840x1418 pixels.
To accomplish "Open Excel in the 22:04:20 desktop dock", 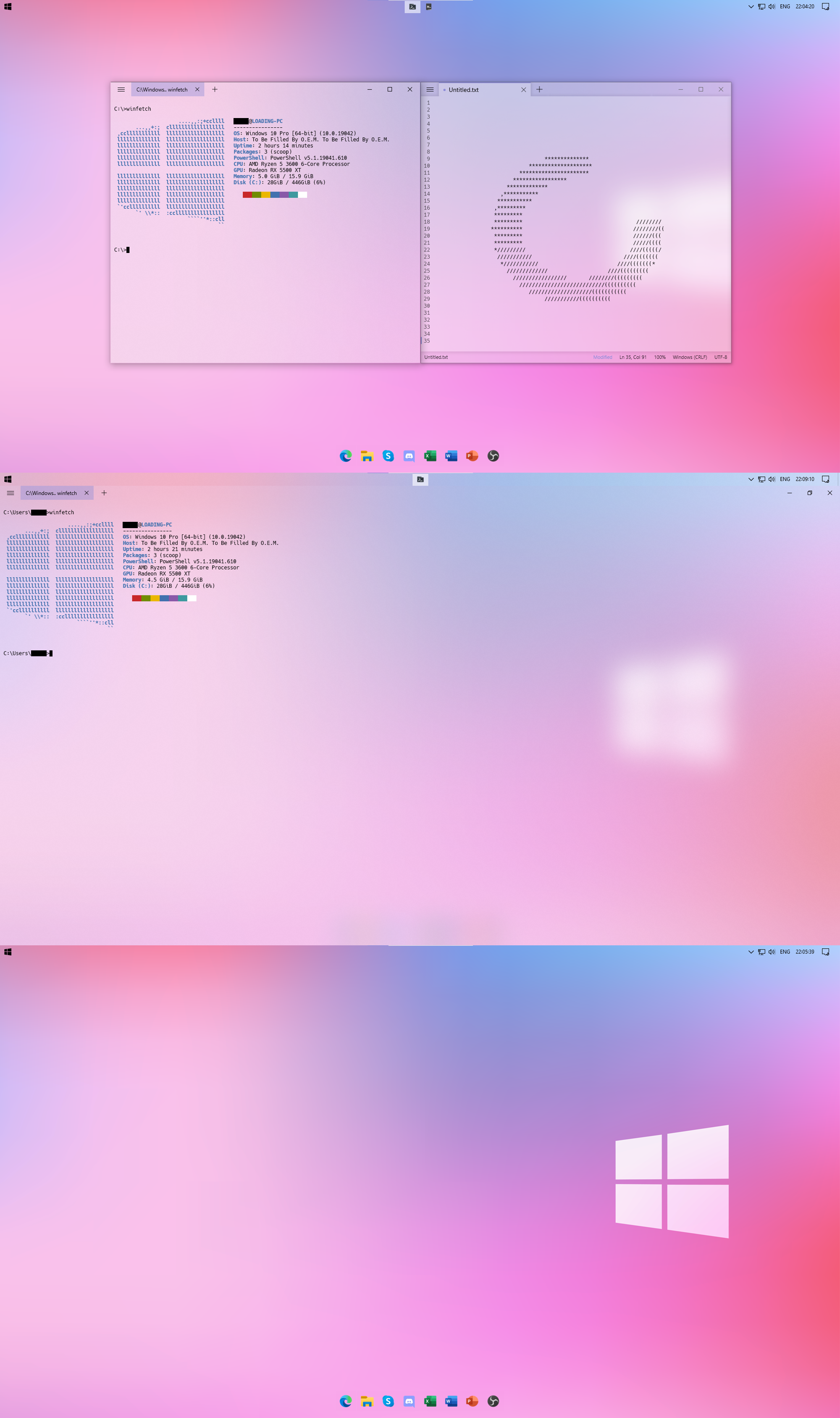I will point(430,456).
